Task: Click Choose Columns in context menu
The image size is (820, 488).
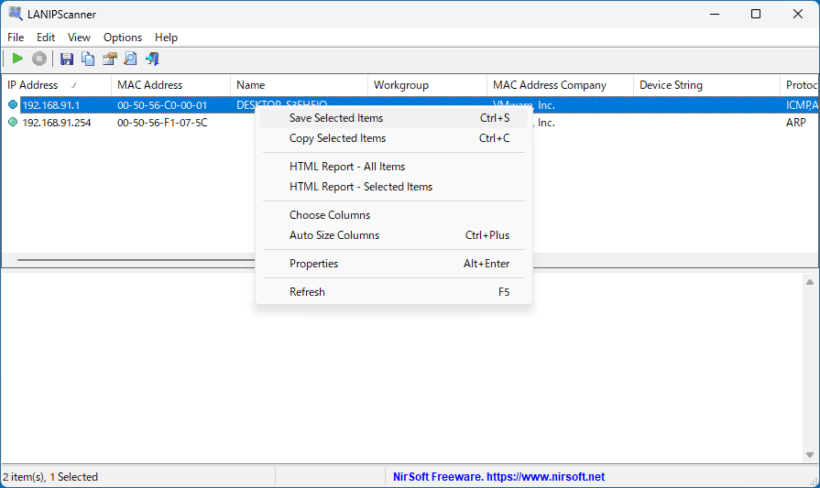Action: click(394, 215)
